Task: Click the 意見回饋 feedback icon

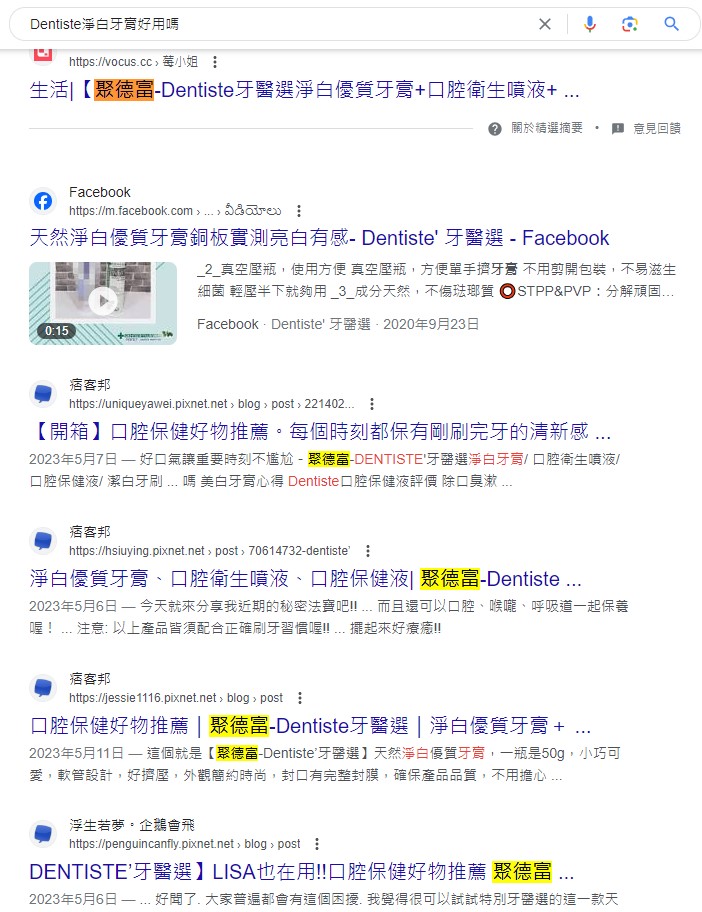Action: [618, 129]
